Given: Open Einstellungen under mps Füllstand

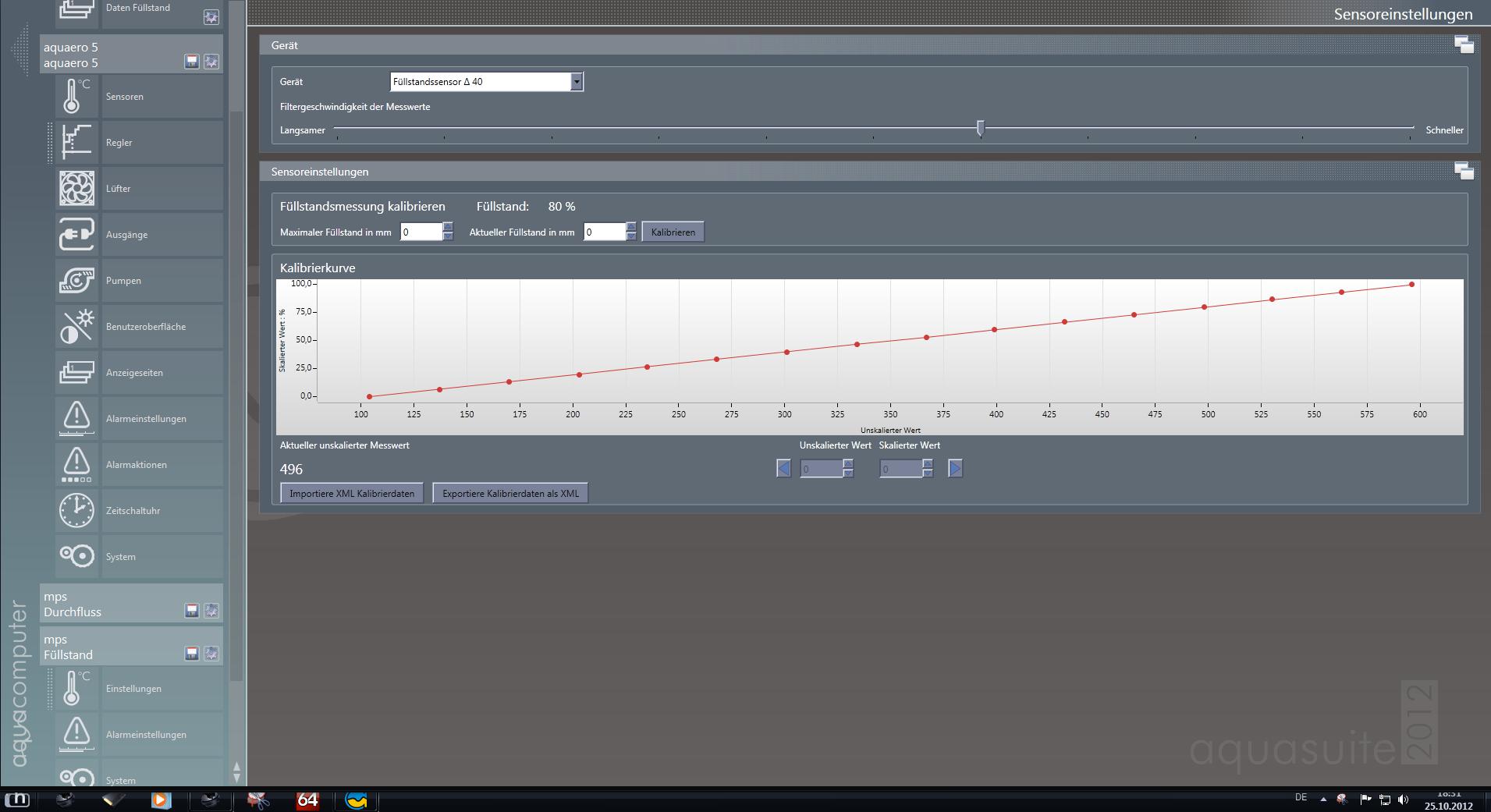Looking at the screenshot, I should pyautogui.click(x=133, y=689).
